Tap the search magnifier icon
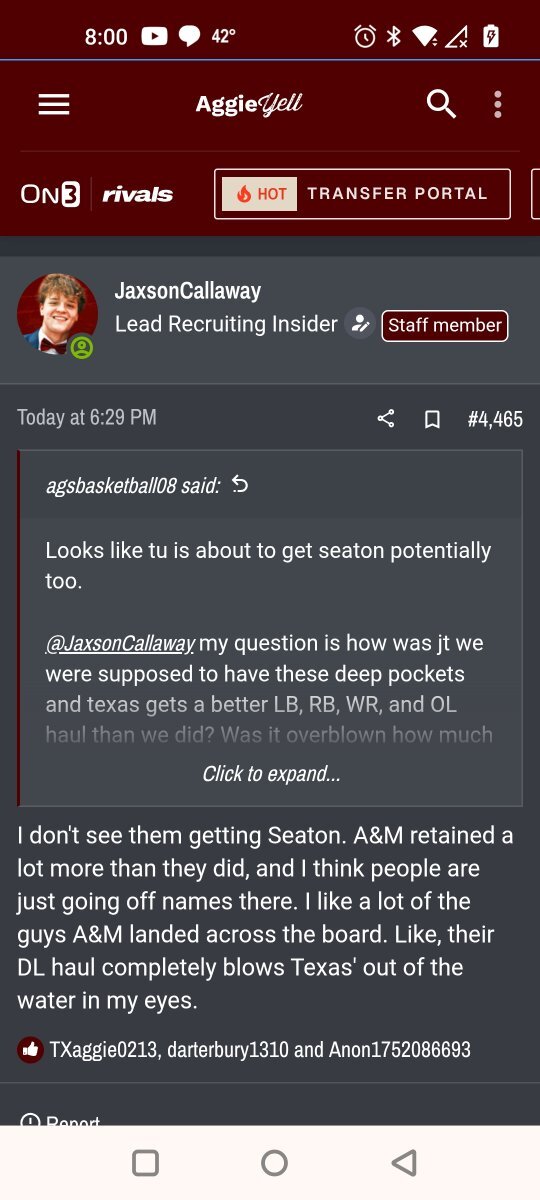Viewport: 540px width, 1200px height. coord(441,103)
